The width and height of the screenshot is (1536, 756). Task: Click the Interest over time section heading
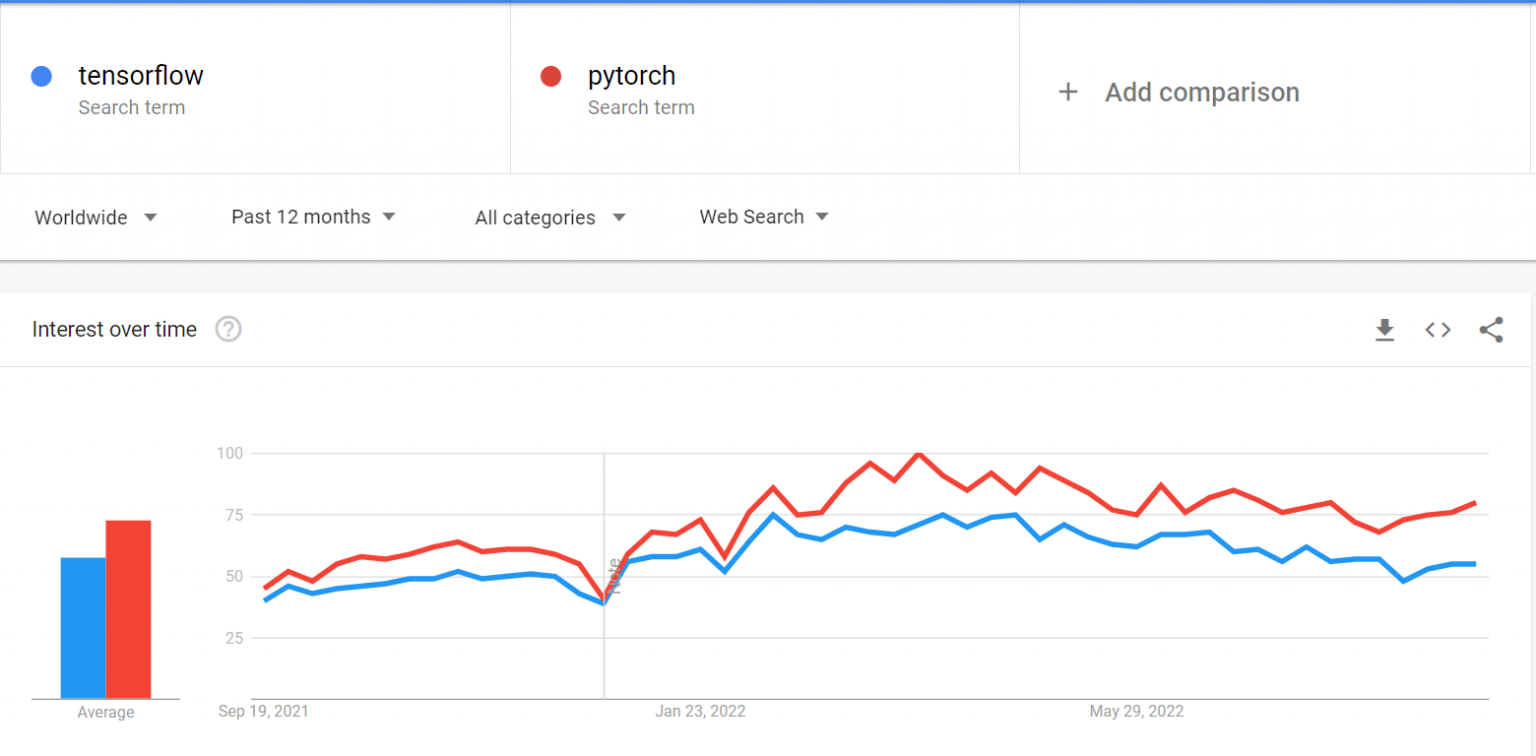pos(113,329)
